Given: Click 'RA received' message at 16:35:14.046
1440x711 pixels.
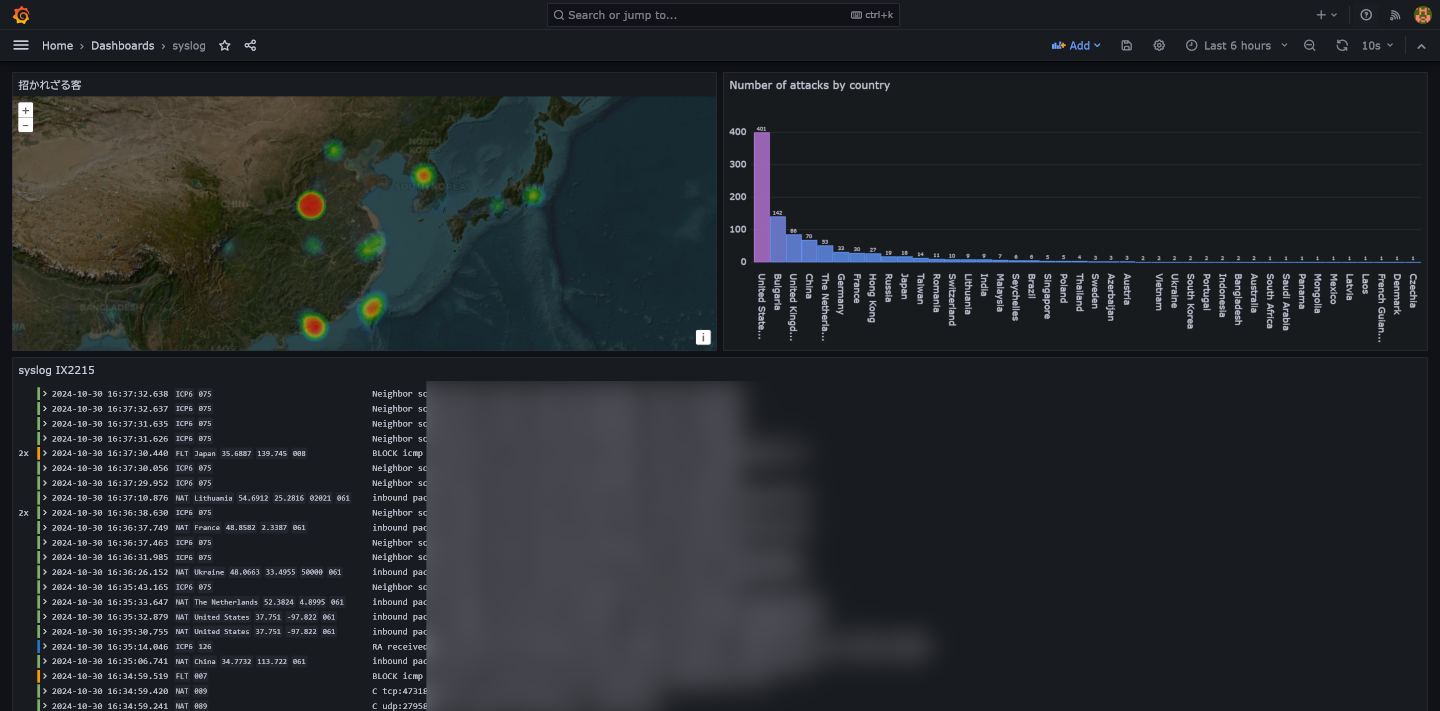Looking at the screenshot, I should [400, 646].
